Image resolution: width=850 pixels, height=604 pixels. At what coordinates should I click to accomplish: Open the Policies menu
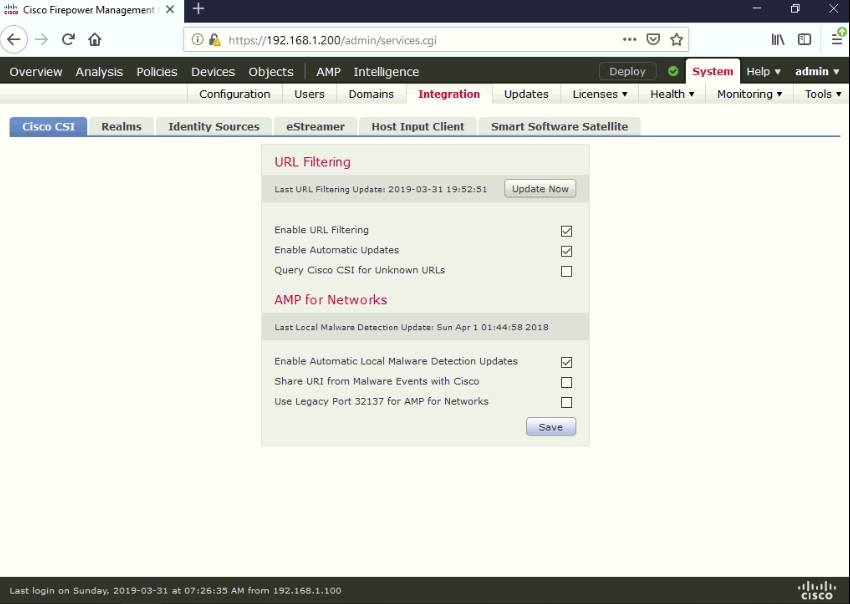click(x=156, y=71)
